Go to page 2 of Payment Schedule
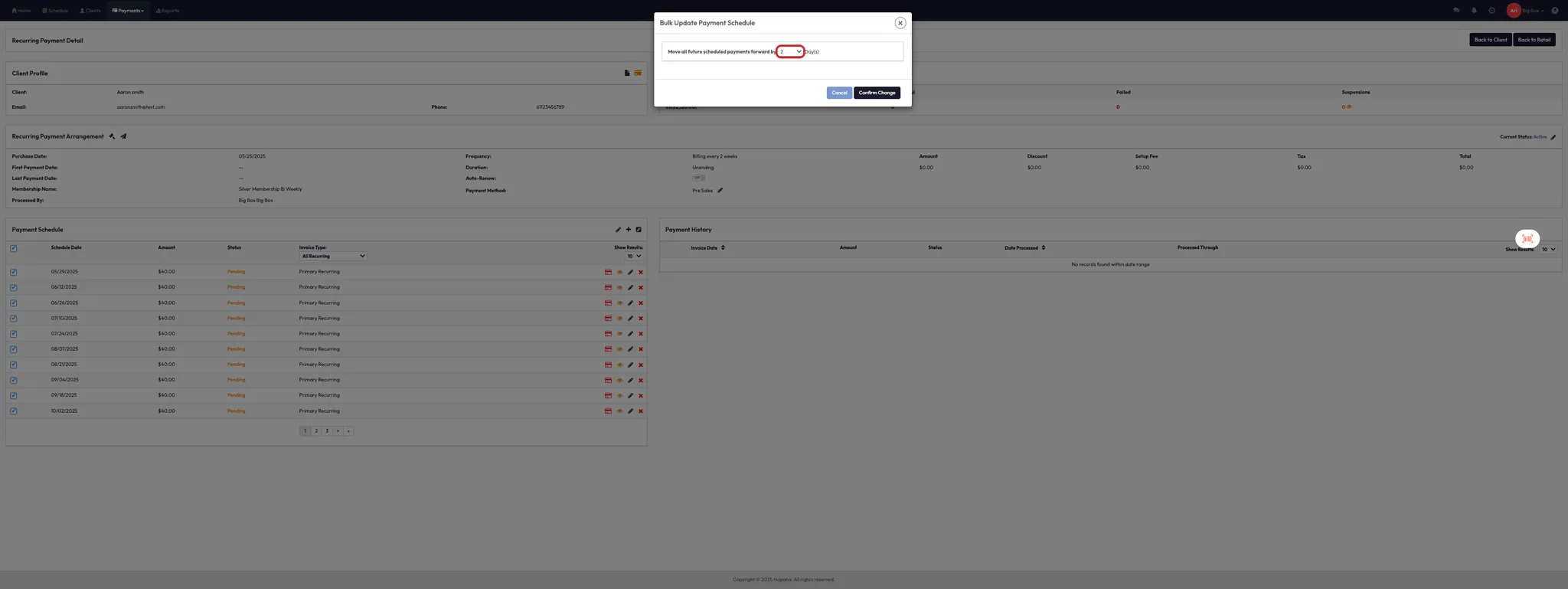 (x=316, y=430)
